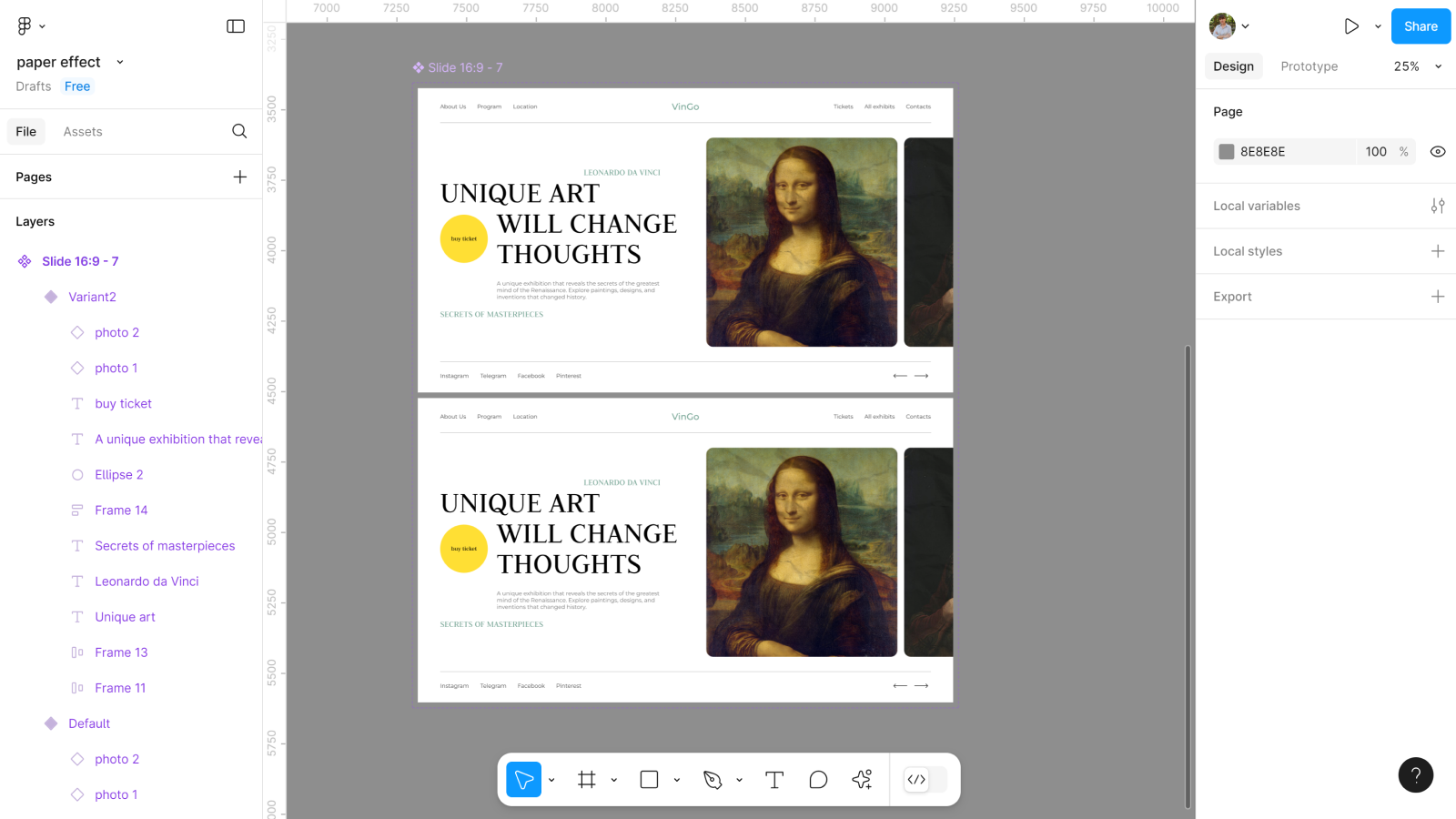Collapse the left sidebar panel

236,26
